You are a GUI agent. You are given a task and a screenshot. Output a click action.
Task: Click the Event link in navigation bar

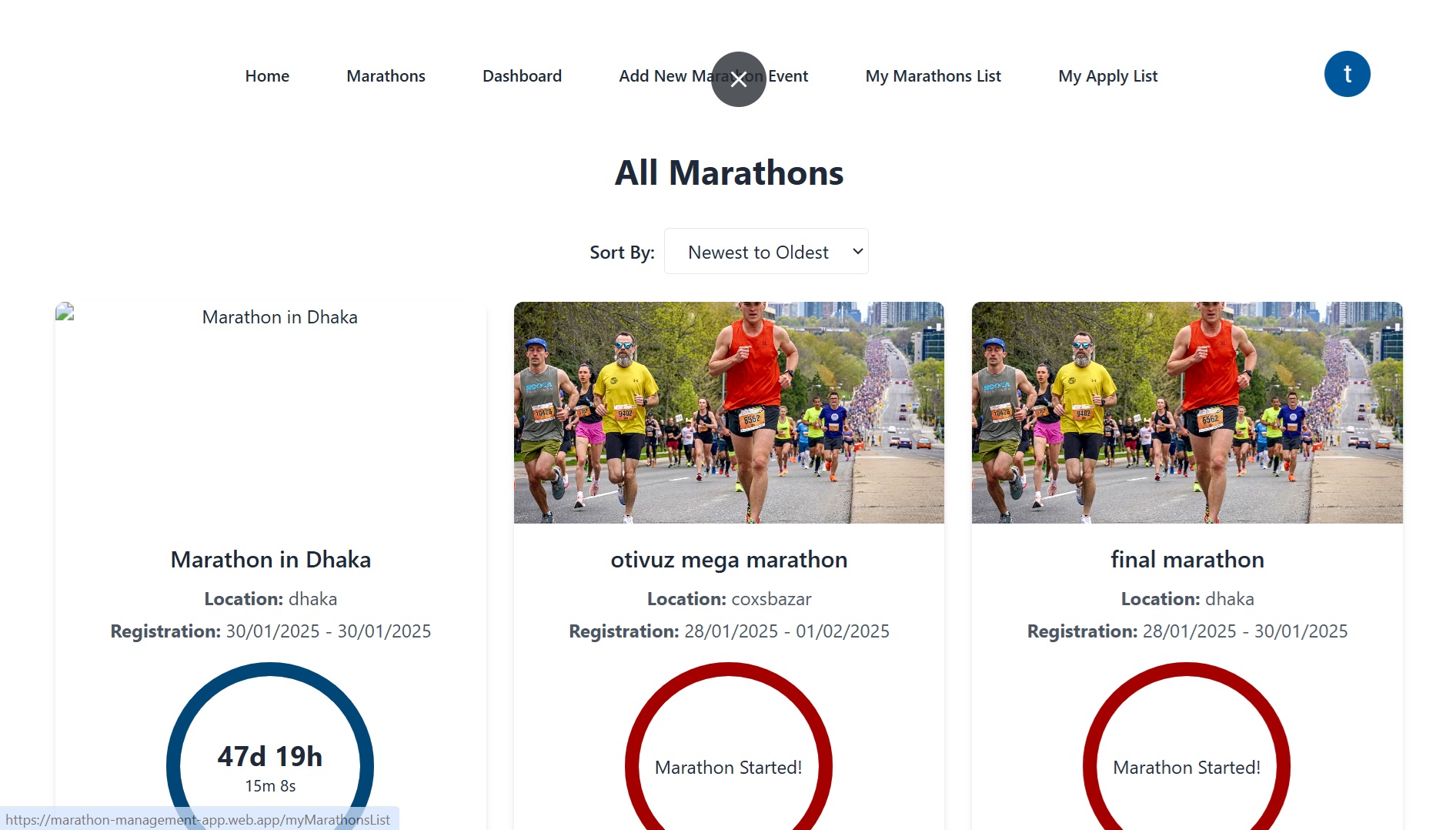789,76
